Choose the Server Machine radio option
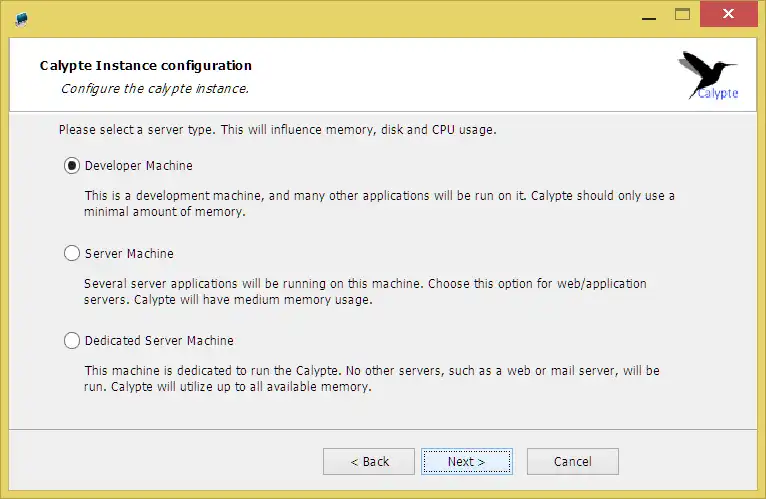The image size is (766, 499). 72,254
